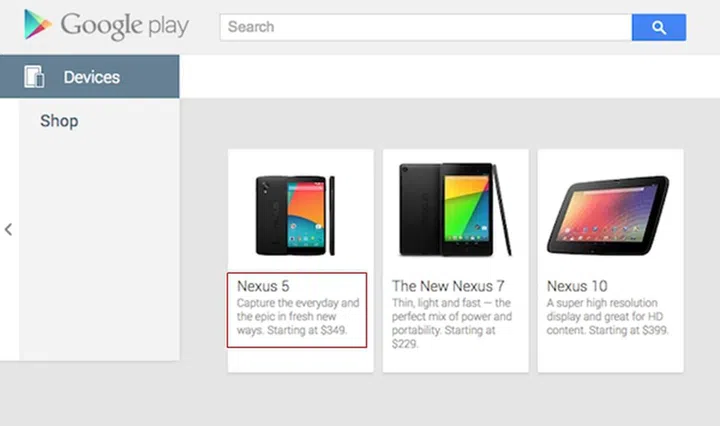Click the 'Capture the everyday and the epic' description
Screen dimensions: 720x426
(x=298, y=317)
